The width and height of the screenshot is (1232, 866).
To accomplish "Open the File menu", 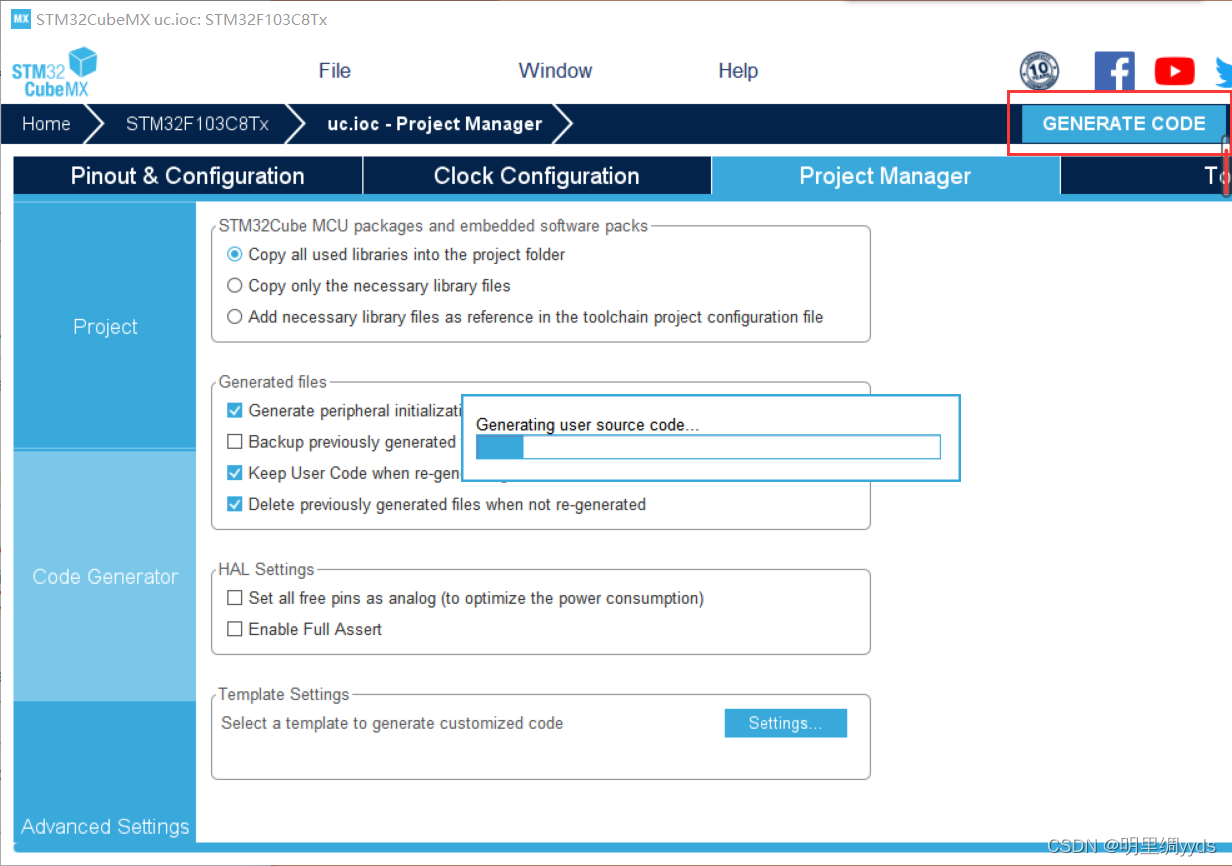I will (335, 71).
